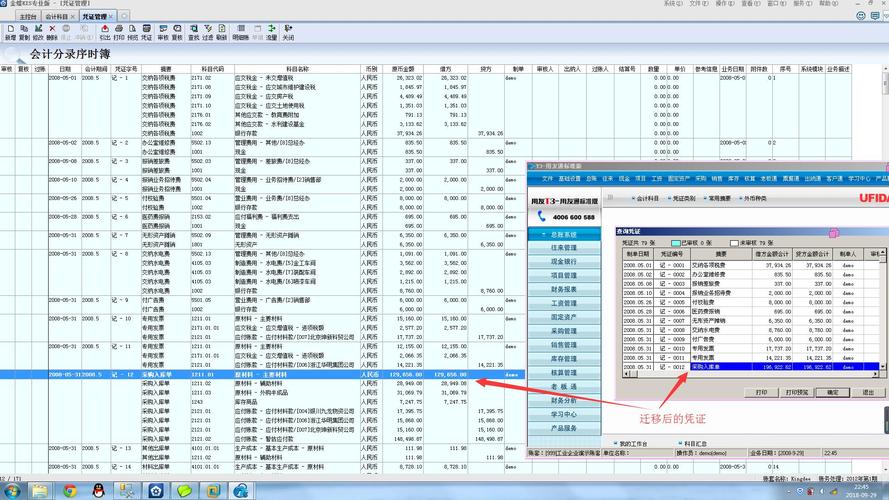Click the 引出 (export) toolbar icon
Screen dimensions: 889x500
(x=105, y=32)
